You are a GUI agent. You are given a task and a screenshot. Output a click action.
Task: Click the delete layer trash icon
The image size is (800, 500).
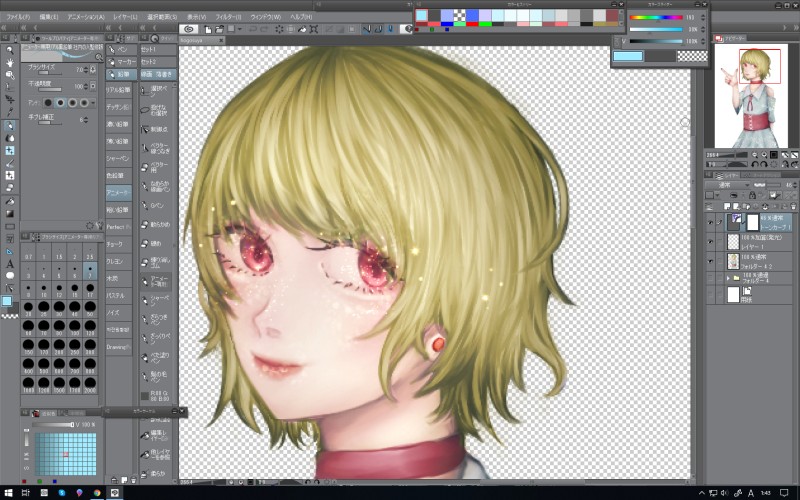tap(793, 207)
